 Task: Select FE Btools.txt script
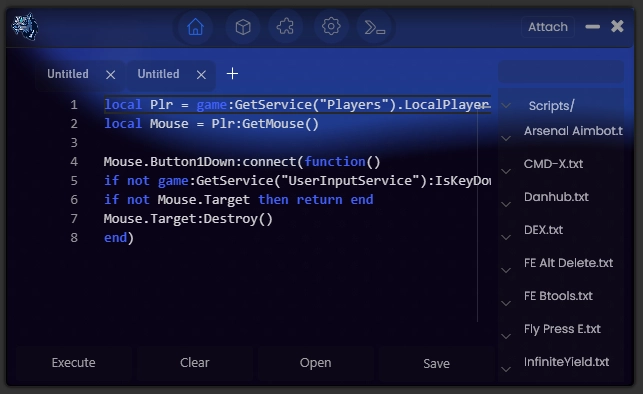558,296
